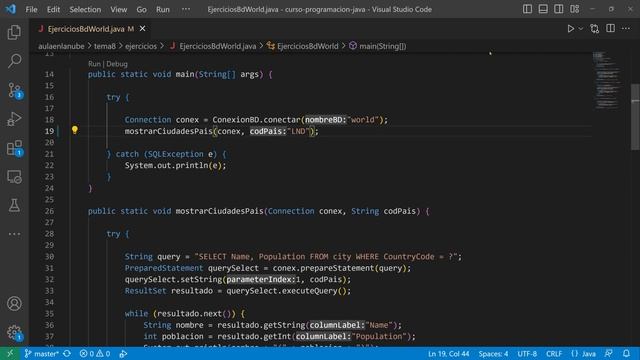The width and height of the screenshot is (640, 360).
Task: Open Source Control view
Action: coord(14,90)
